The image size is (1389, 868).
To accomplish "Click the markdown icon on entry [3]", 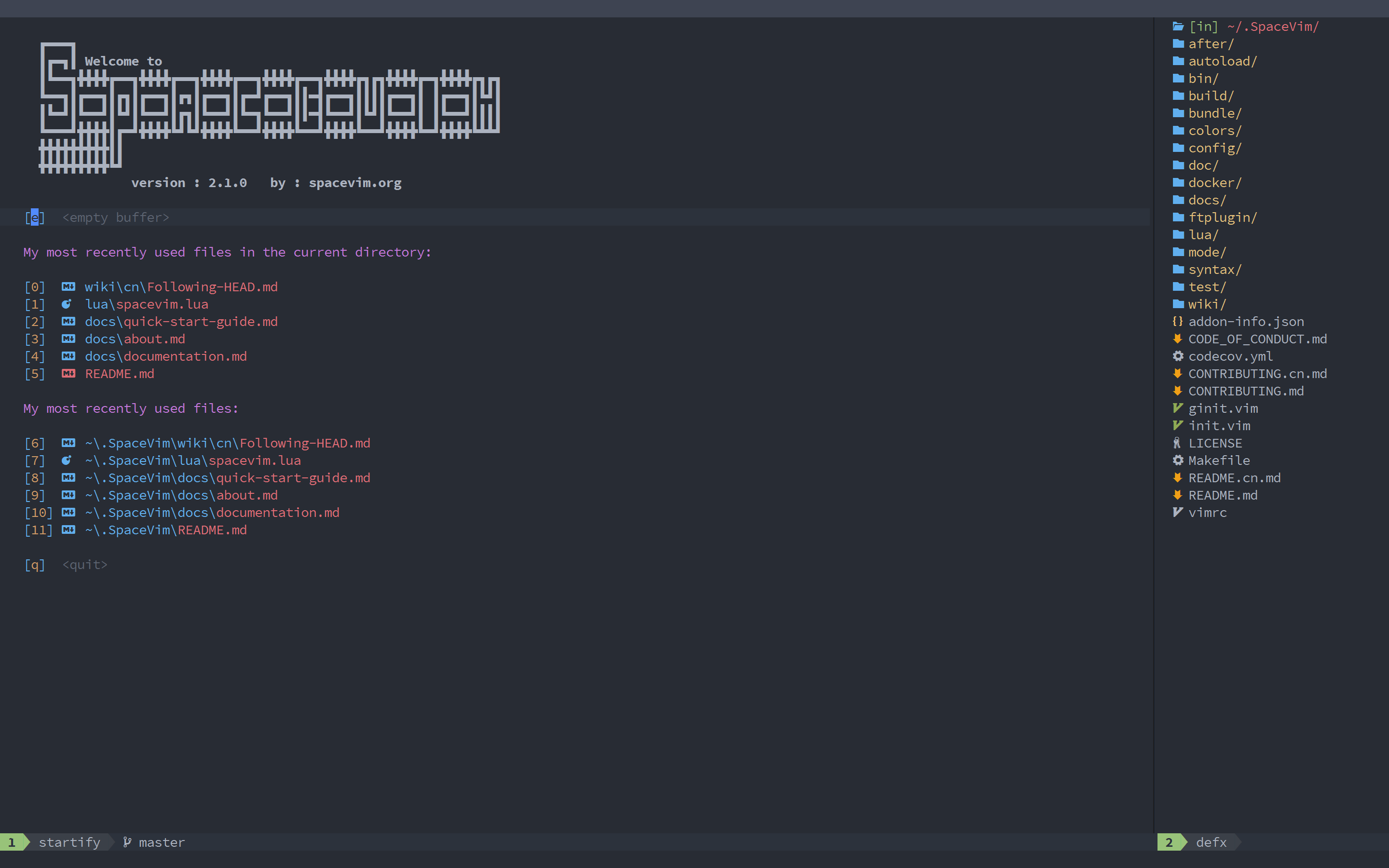I will coord(68,339).
